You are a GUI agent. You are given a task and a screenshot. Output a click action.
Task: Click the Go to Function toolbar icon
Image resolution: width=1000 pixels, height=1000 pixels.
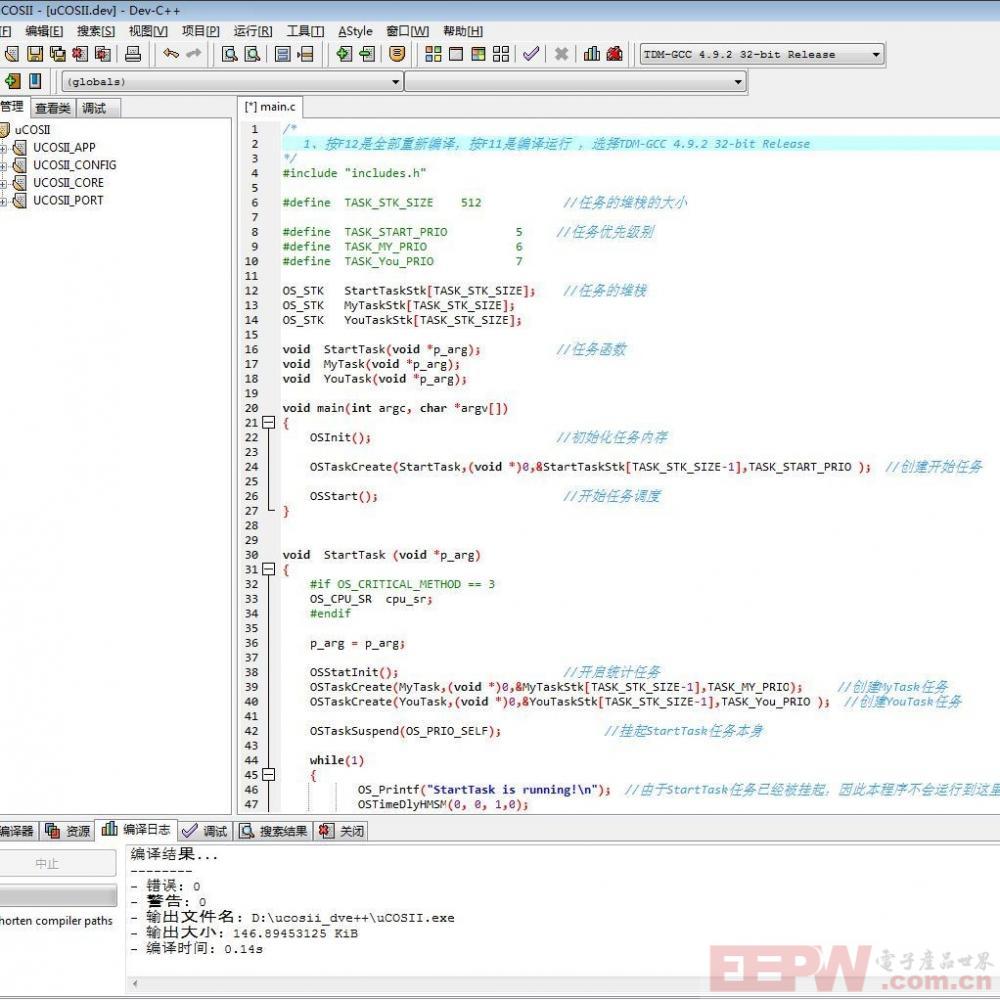click(283, 54)
